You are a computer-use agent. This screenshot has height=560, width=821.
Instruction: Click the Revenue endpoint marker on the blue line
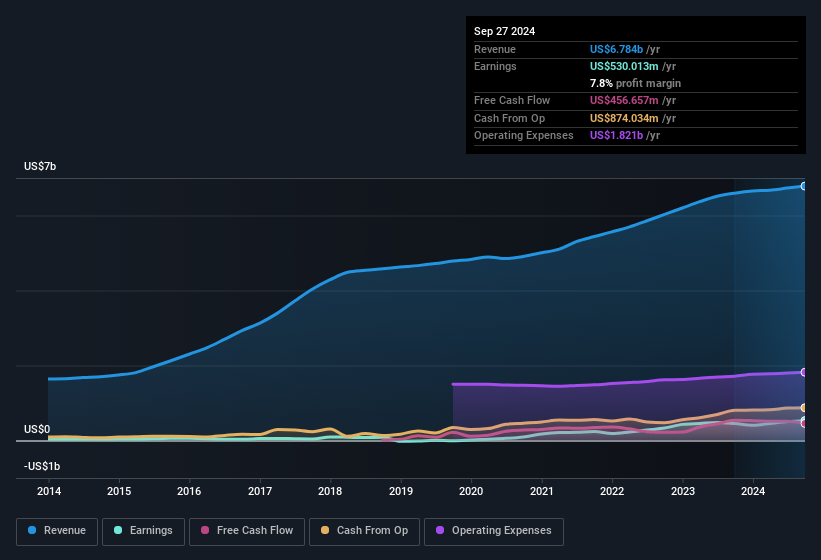click(803, 186)
